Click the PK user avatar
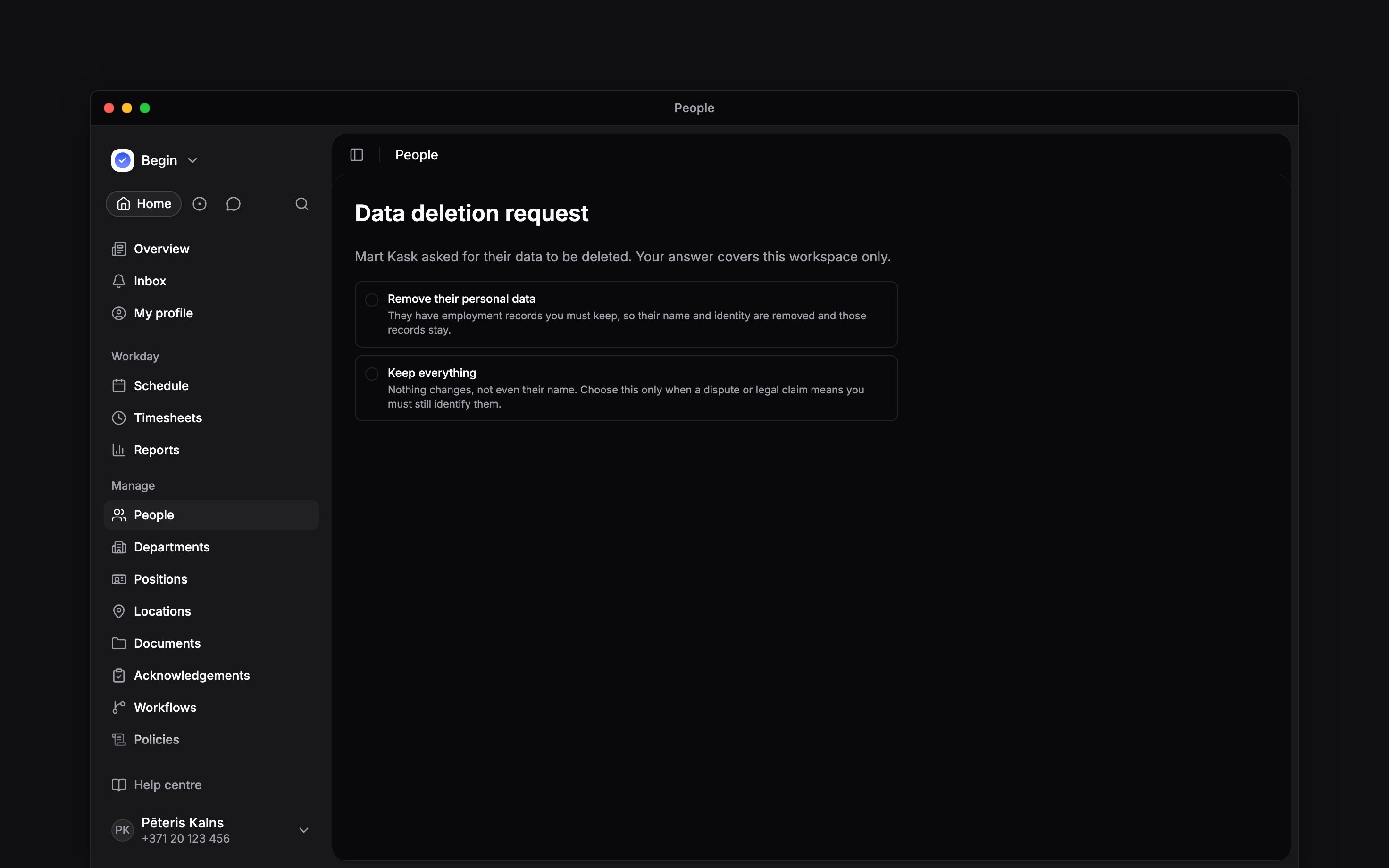Image resolution: width=1389 pixels, height=868 pixels. pyautogui.click(x=122, y=830)
